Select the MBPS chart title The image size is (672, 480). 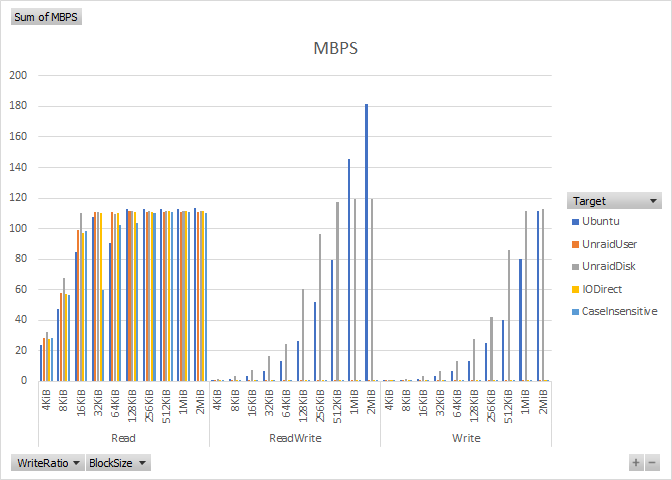335,49
